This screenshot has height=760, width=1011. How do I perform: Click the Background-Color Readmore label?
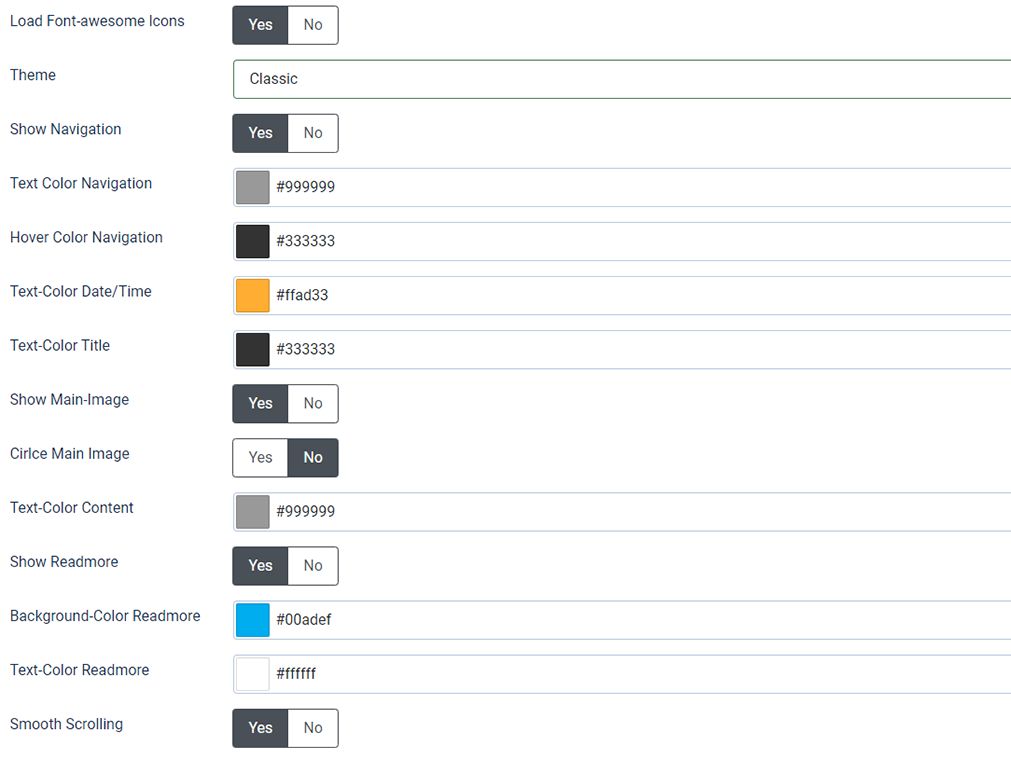click(105, 616)
